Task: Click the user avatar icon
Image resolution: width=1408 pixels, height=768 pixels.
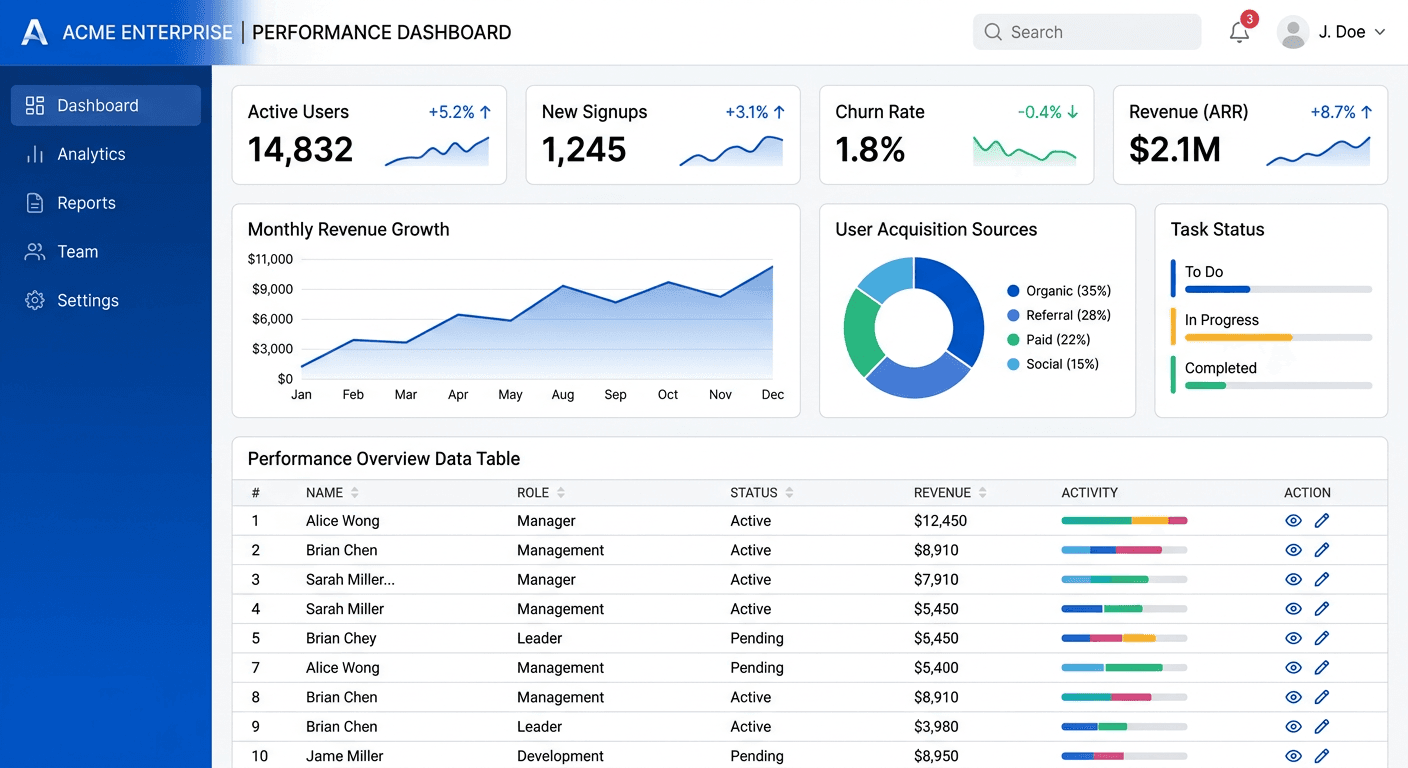Action: click(x=1293, y=32)
